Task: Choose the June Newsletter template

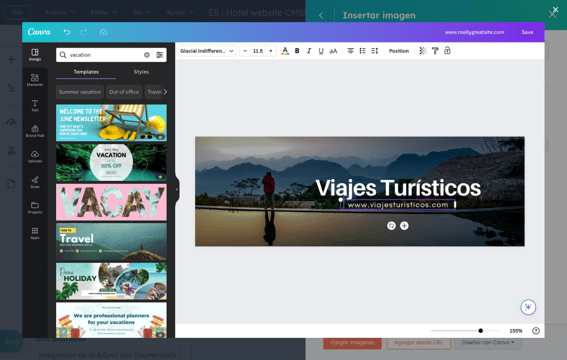Action: click(x=111, y=123)
